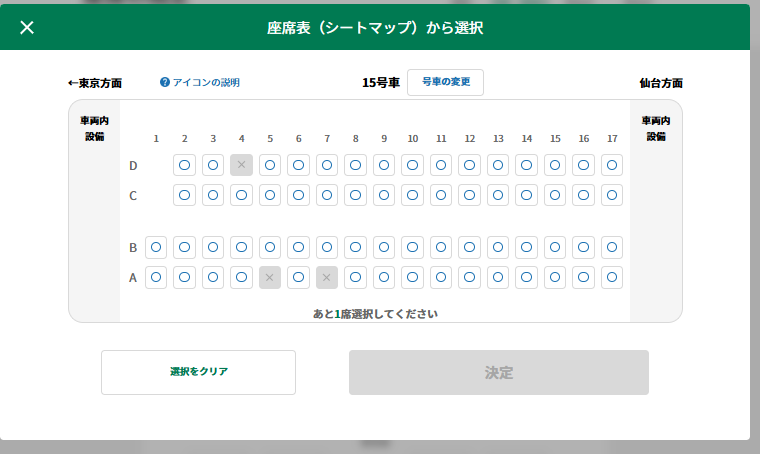The height and width of the screenshot is (454, 760).
Task: Click the 号車の変更 car change button
Action: point(445,82)
